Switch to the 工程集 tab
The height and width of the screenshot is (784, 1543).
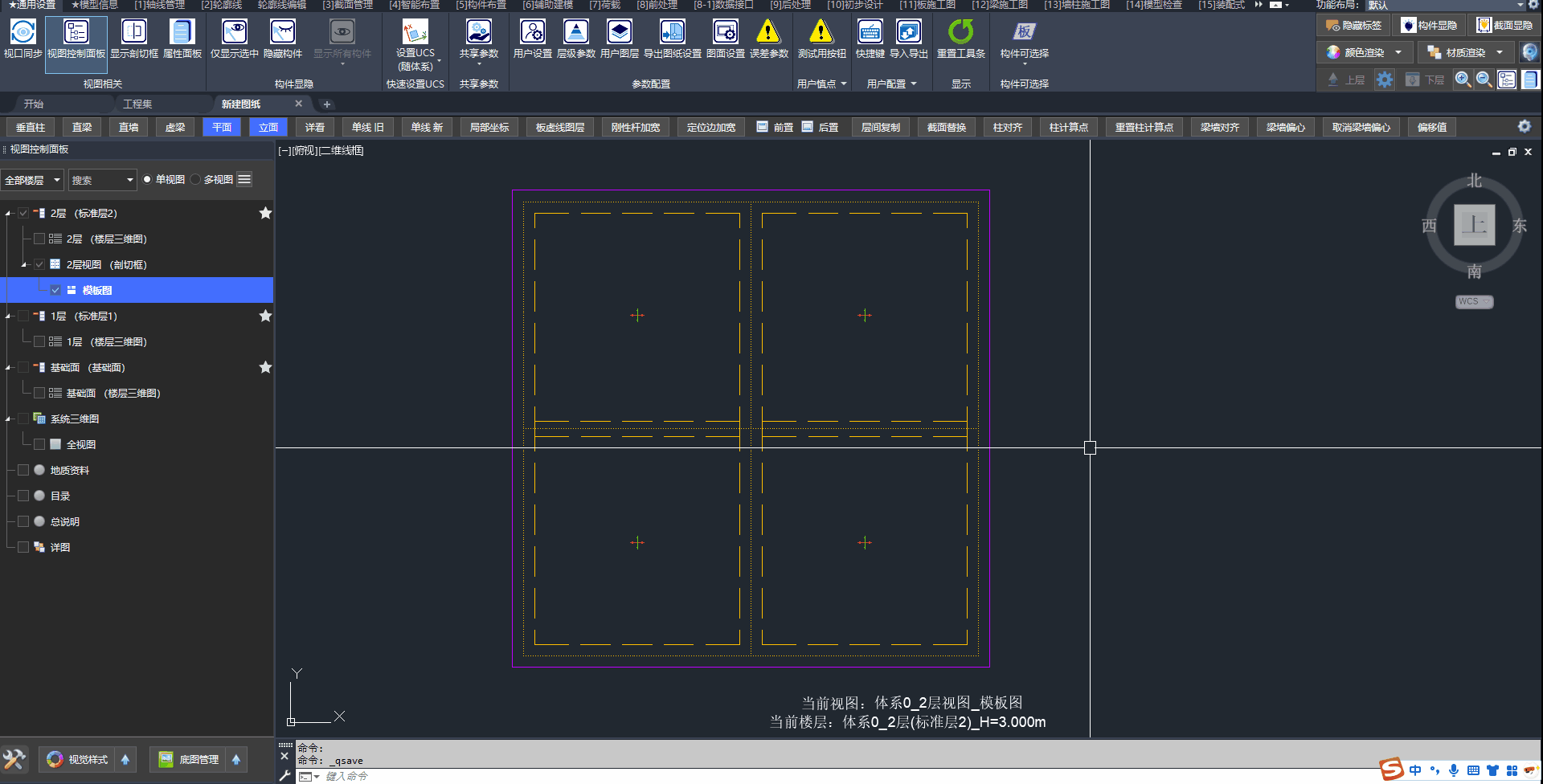(x=137, y=104)
